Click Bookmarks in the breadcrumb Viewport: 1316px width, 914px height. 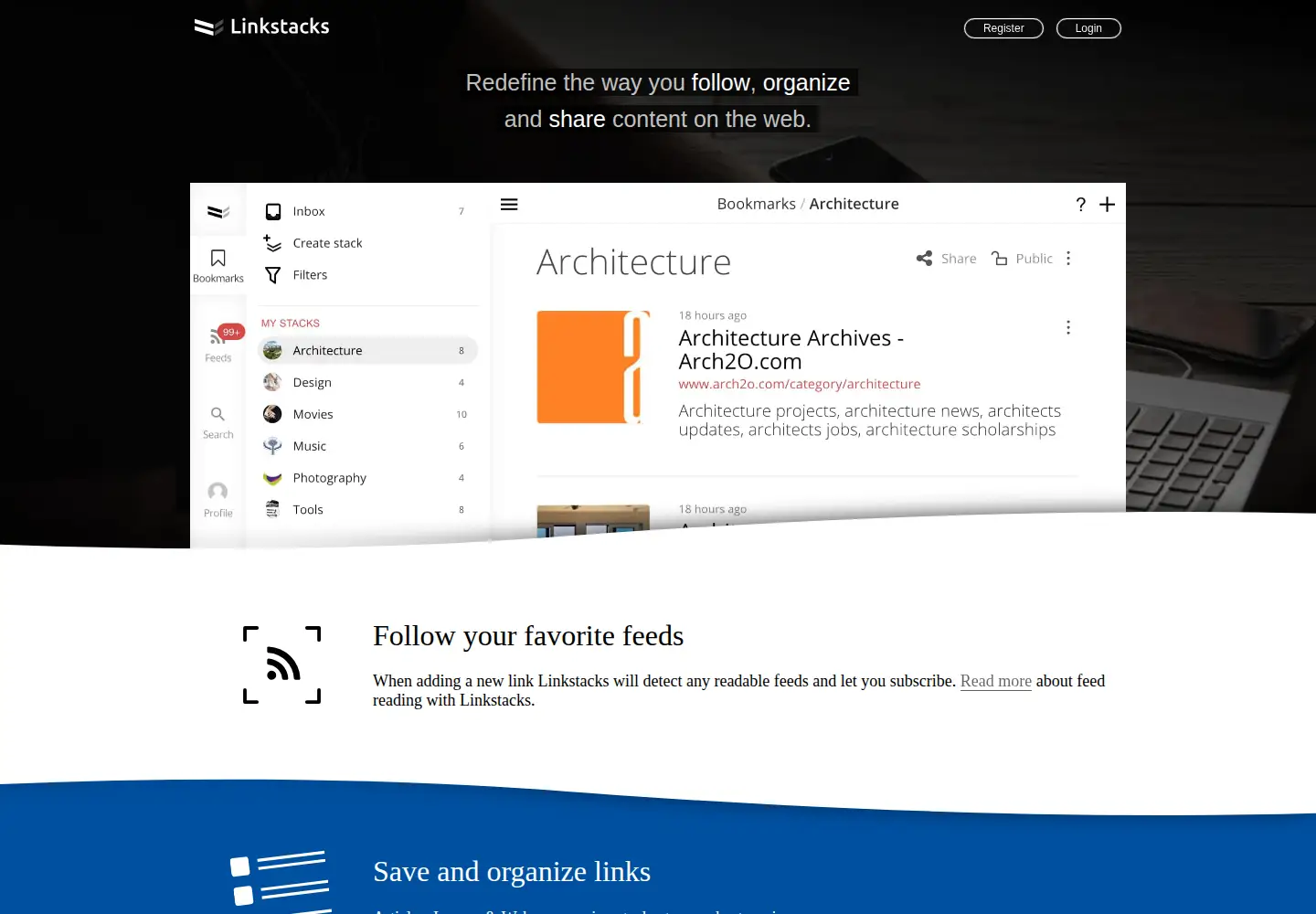[x=757, y=204]
